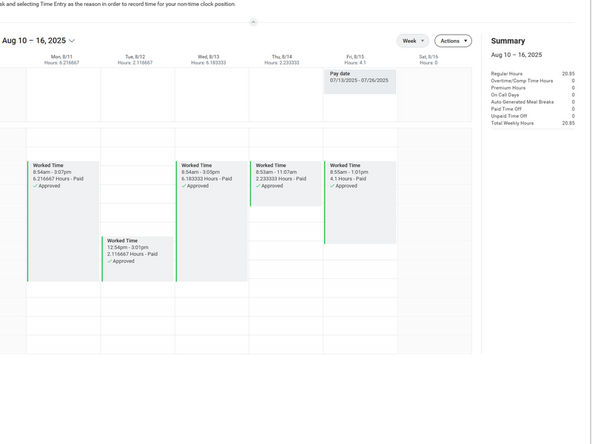Click Unpaid Time Off summary row
592x444 pixels.
(x=533, y=116)
